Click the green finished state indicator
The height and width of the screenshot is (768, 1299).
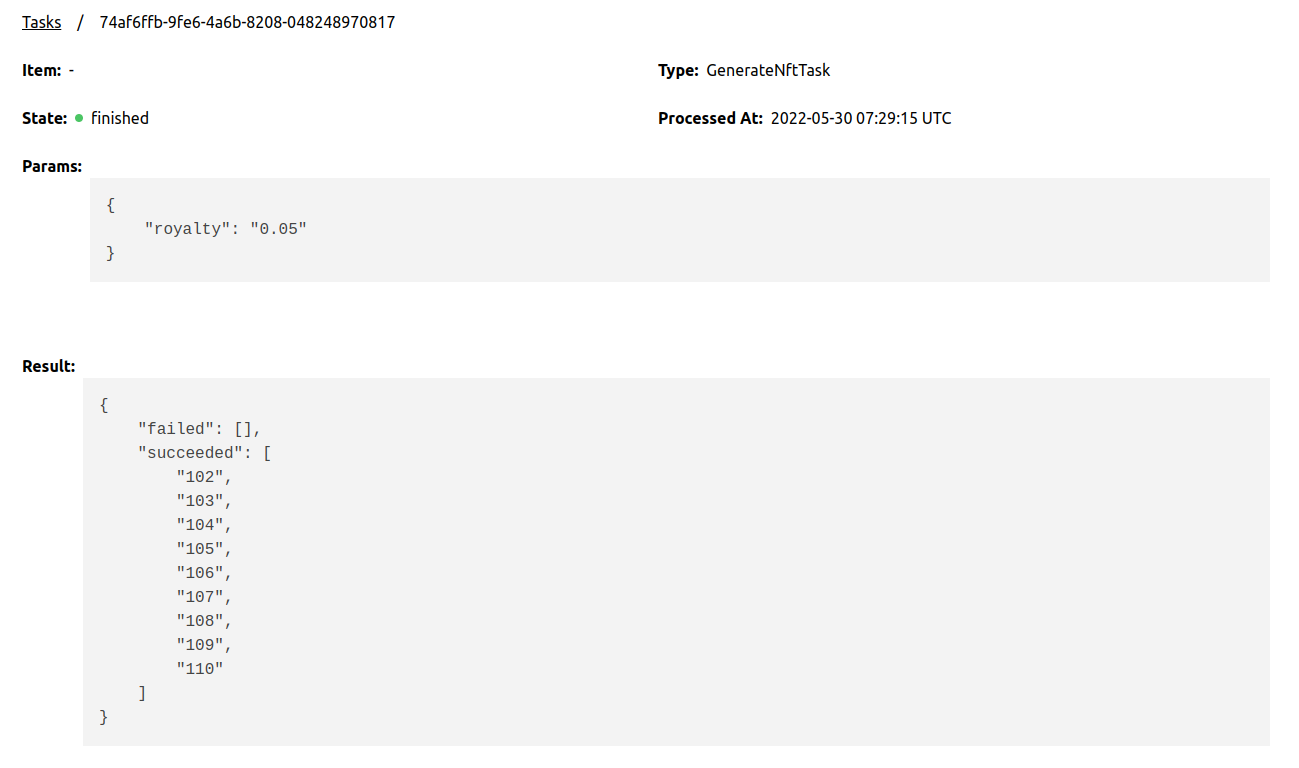78,118
